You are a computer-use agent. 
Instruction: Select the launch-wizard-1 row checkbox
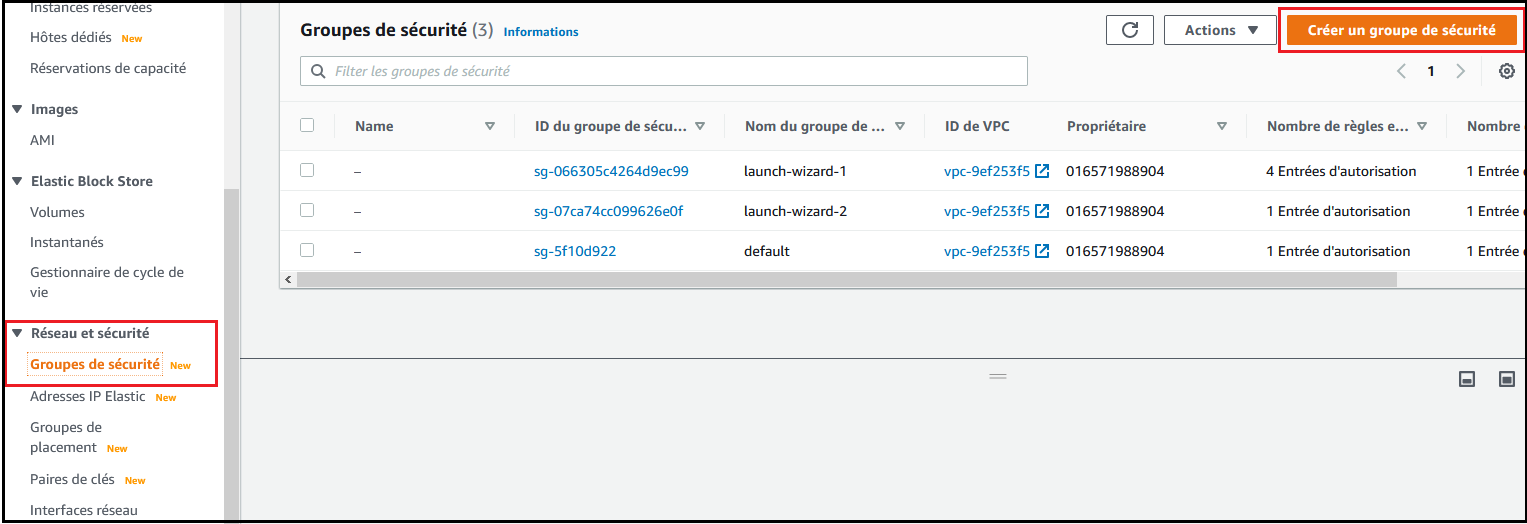tap(307, 170)
